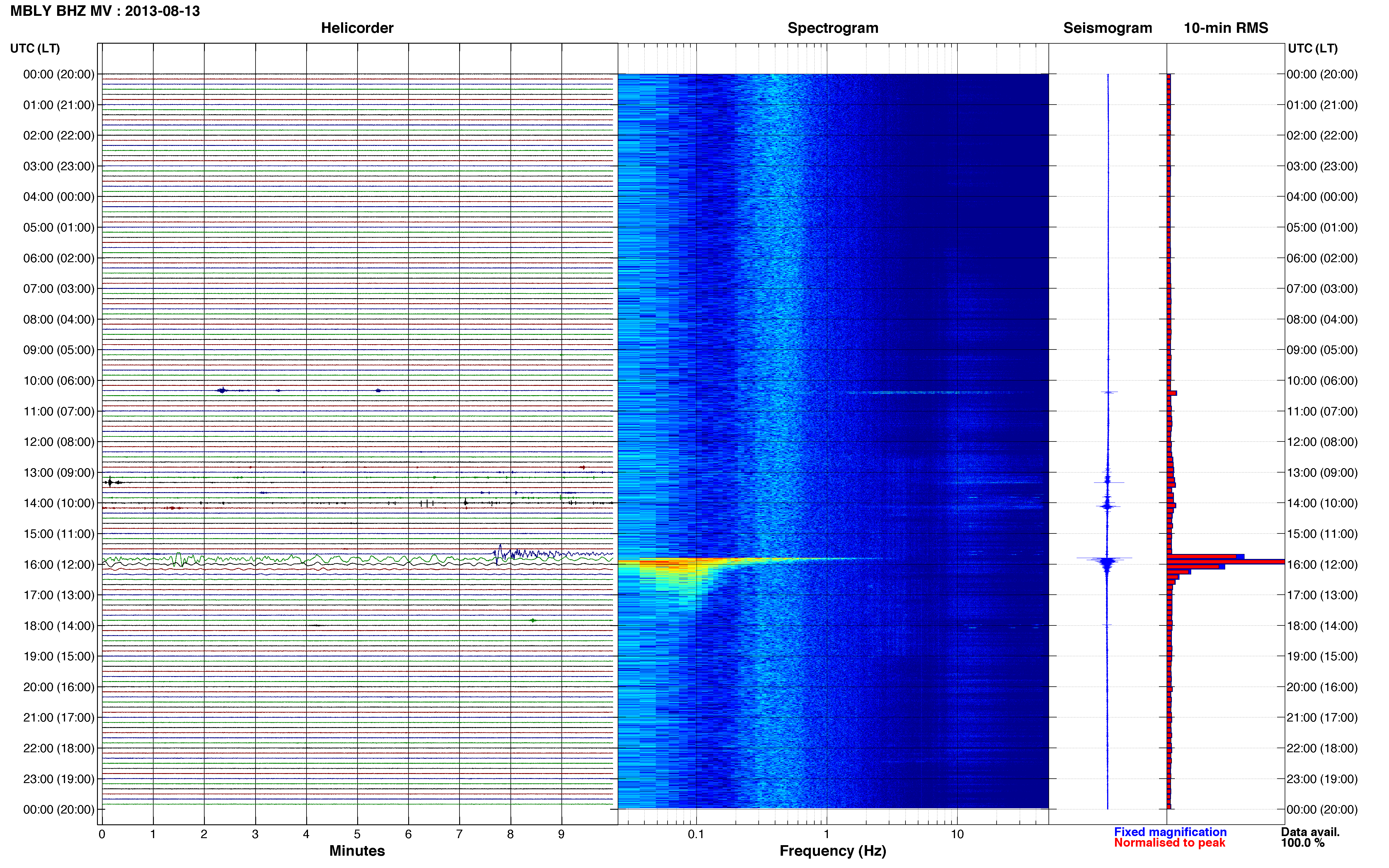Click the left UTC (LT) axis label
This screenshot has width=1389, height=868.
tap(35, 48)
